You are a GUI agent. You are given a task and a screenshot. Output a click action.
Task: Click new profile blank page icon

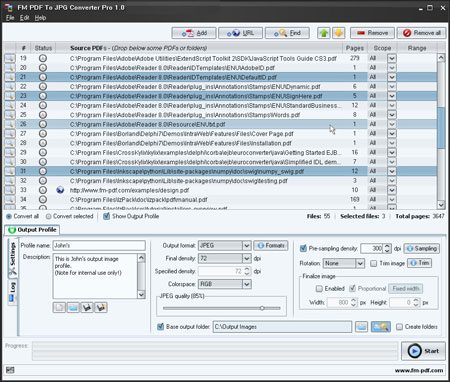(x=59, y=307)
